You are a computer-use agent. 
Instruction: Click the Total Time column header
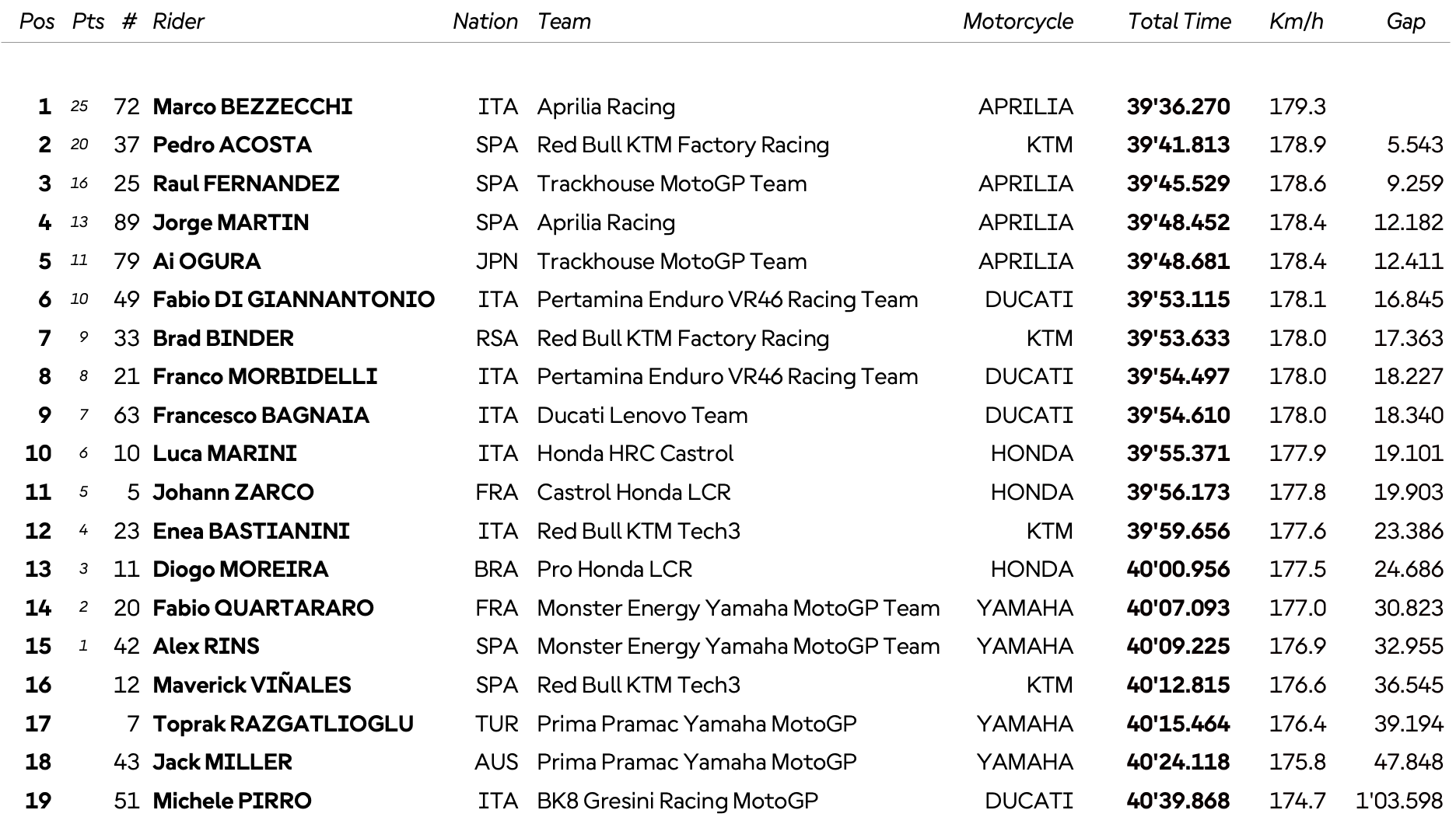pyautogui.click(x=1179, y=21)
